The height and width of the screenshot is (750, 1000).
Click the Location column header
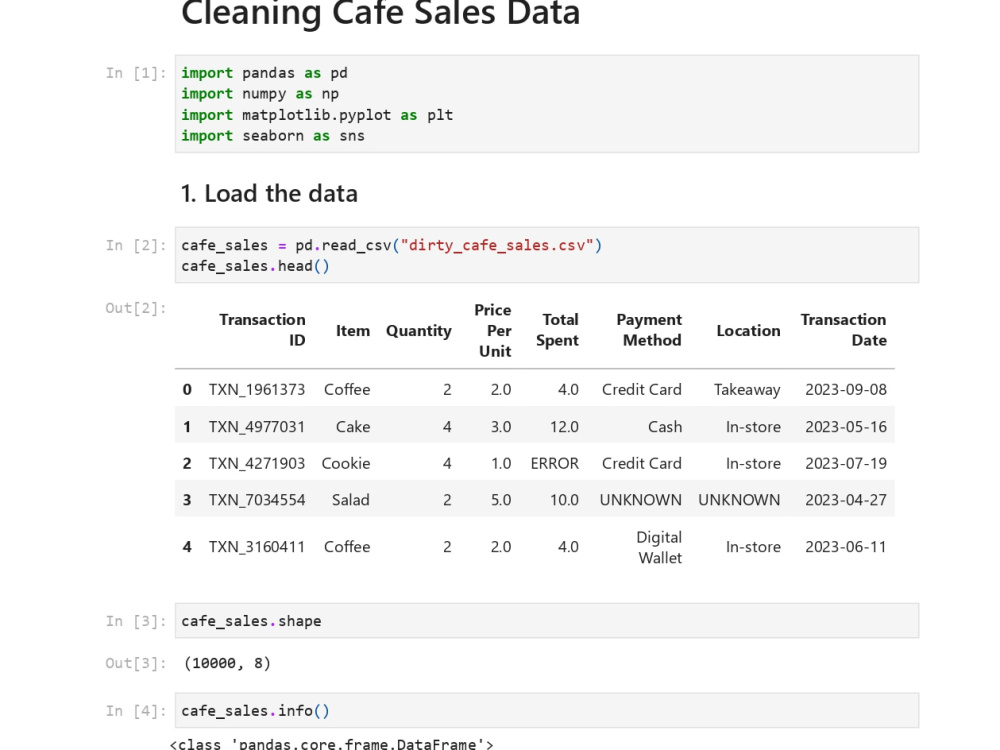[748, 330]
